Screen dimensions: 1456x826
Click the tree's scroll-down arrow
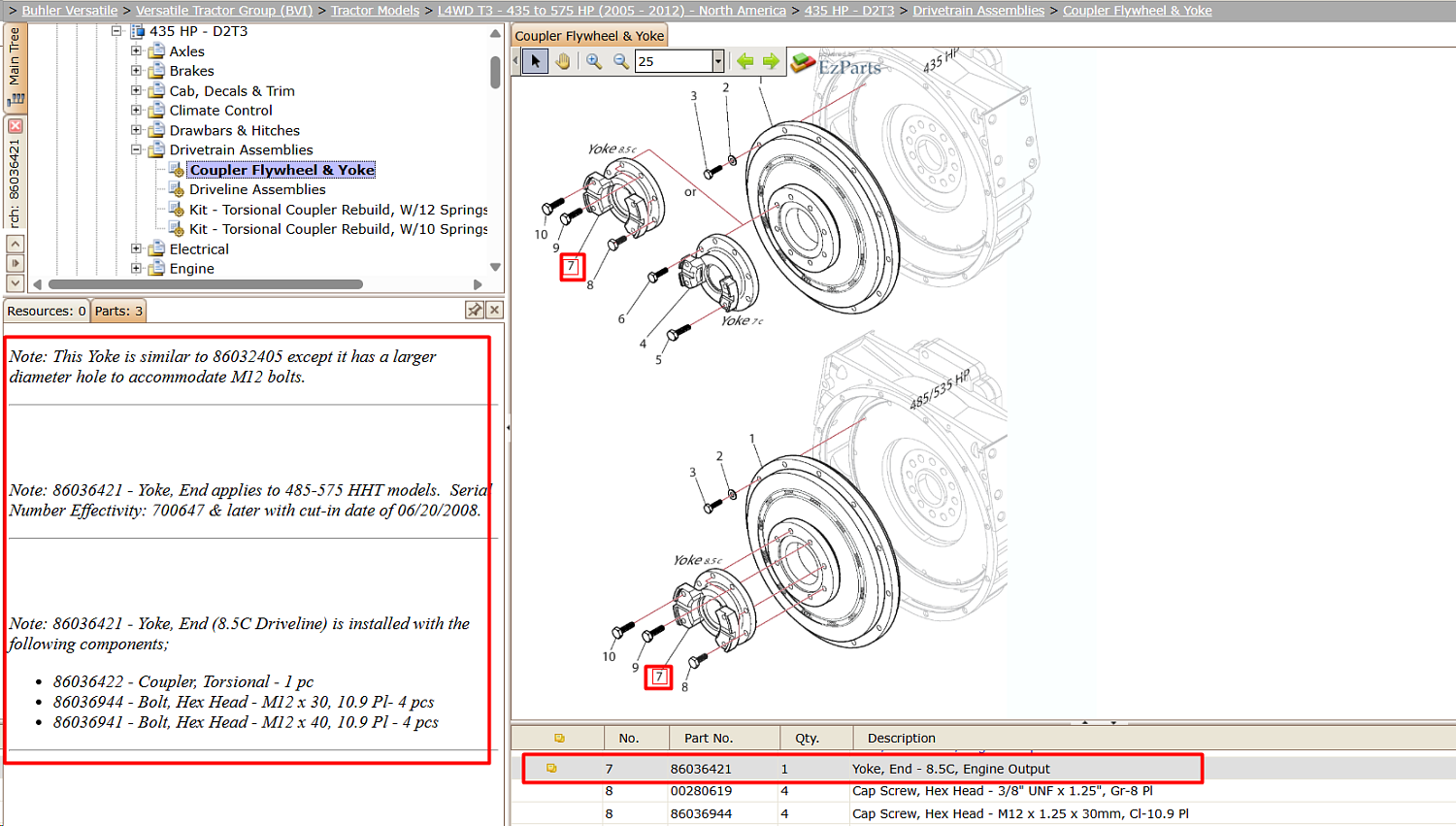495,267
